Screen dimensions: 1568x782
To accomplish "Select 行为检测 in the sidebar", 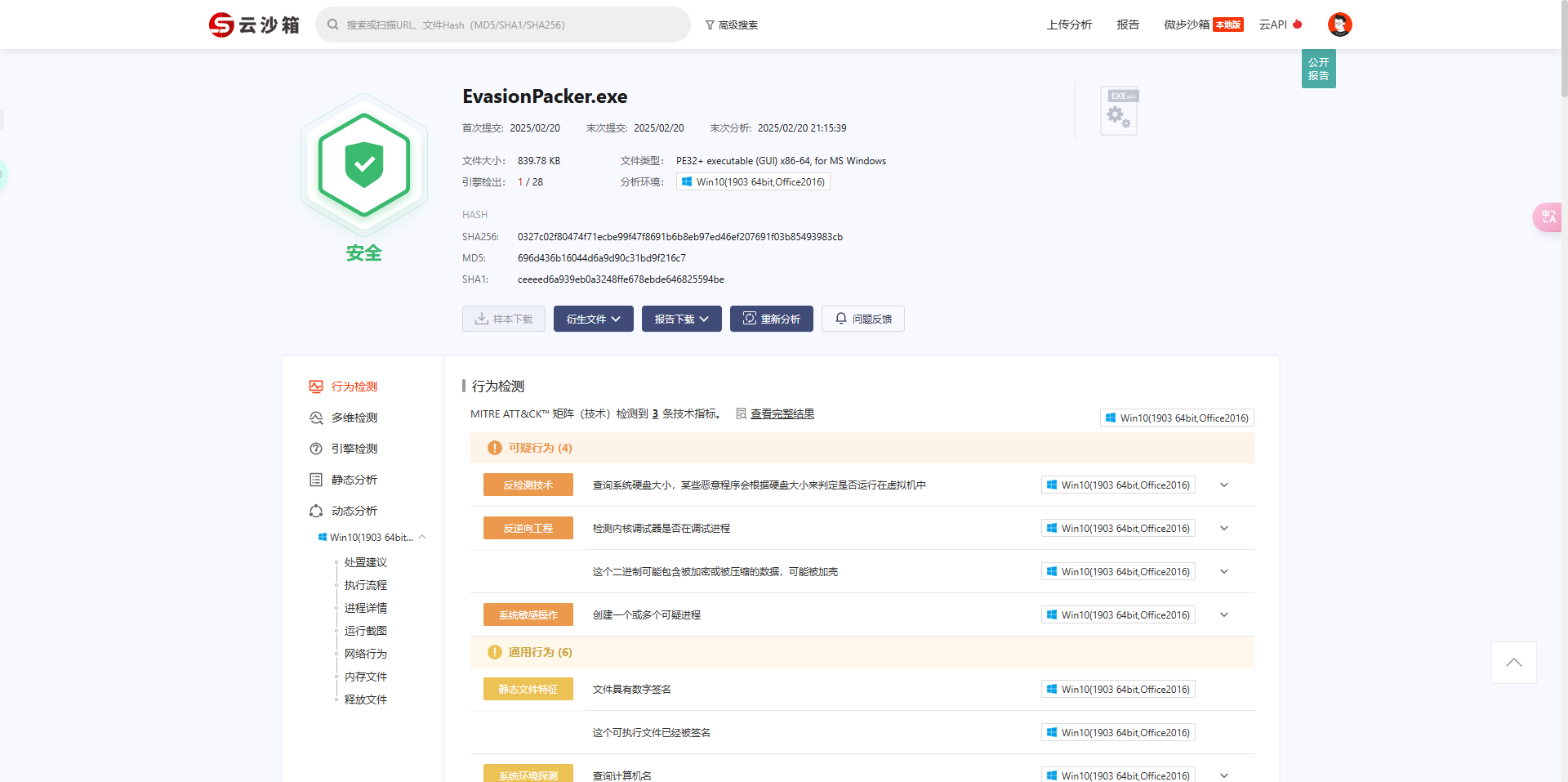I will pyautogui.click(x=354, y=387).
